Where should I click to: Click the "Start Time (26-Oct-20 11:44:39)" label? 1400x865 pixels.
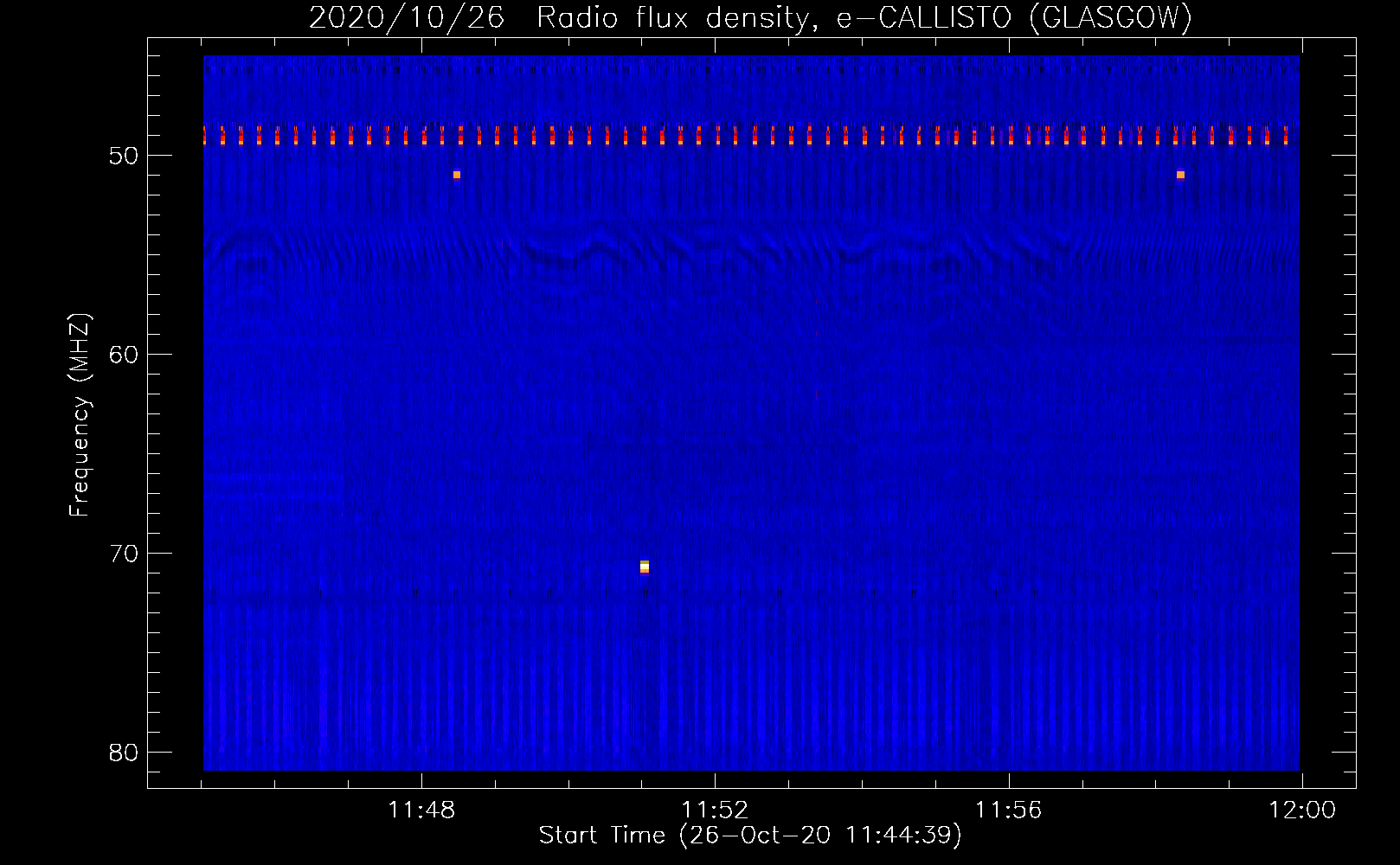[750, 835]
